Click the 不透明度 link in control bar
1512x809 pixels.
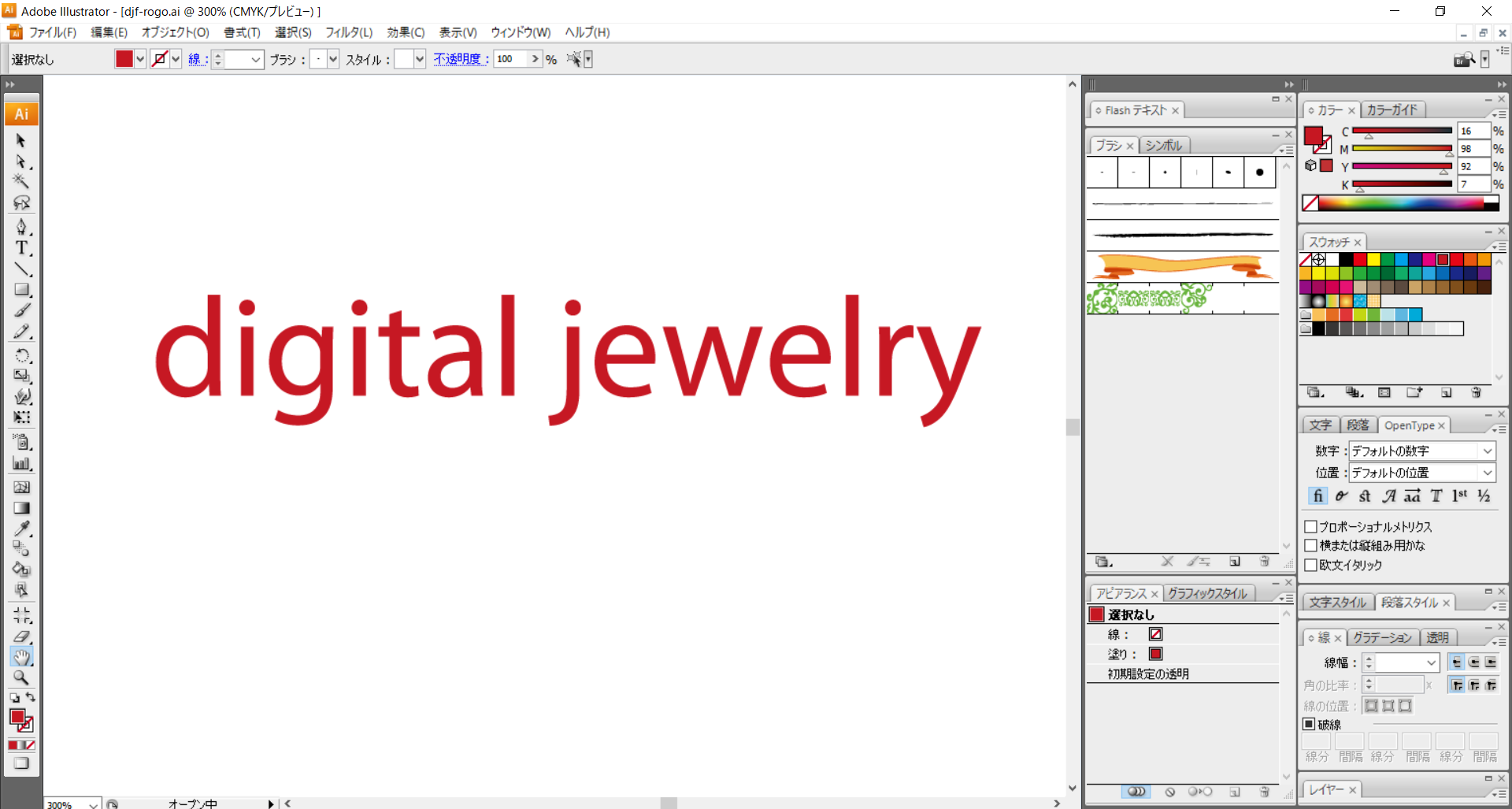[461, 59]
